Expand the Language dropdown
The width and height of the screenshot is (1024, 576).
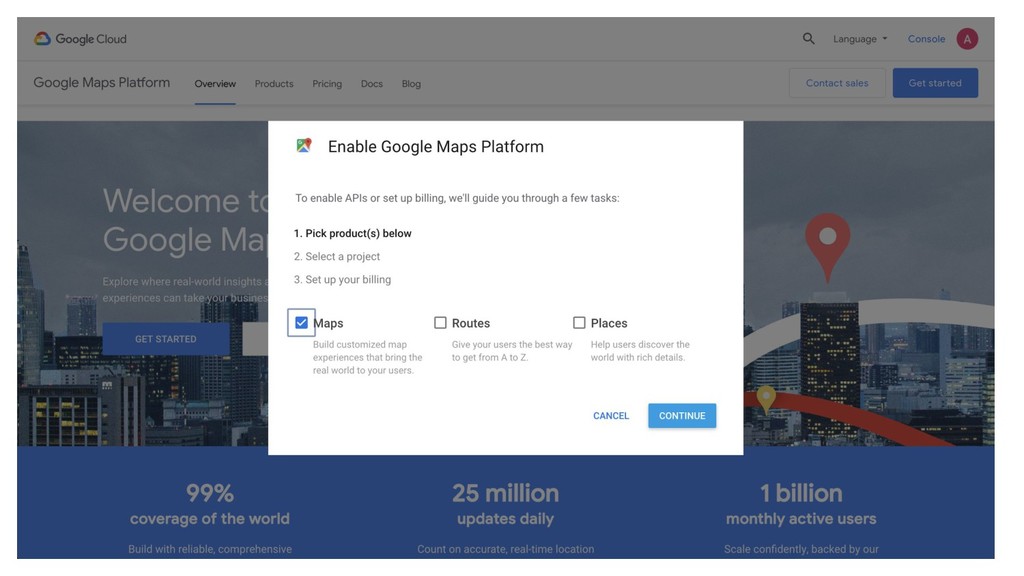click(860, 39)
